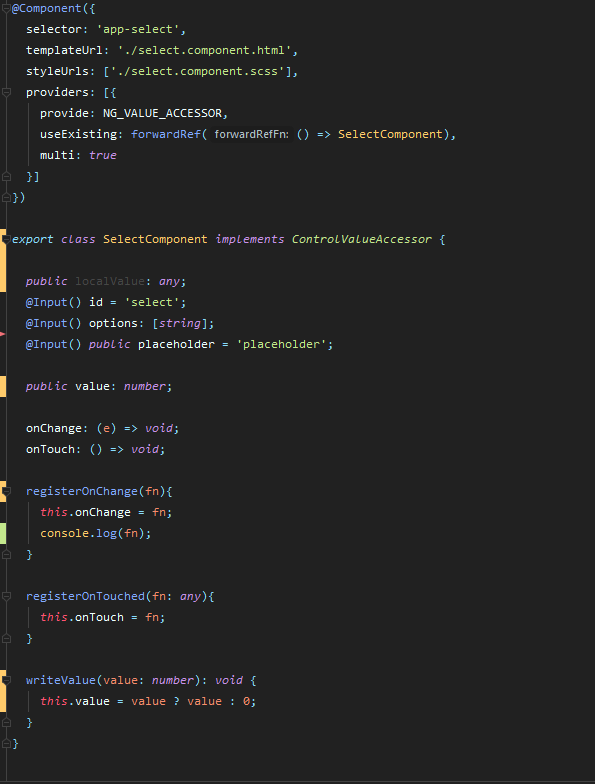Click the void return type of writeValue
Viewport: 595px width, 784px height.
pos(228,680)
